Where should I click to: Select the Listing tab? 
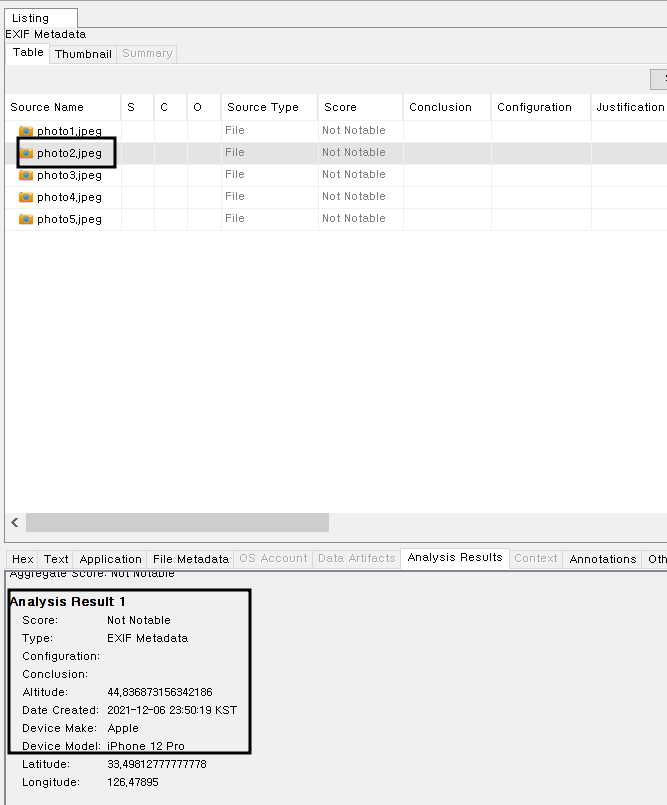(x=41, y=18)
